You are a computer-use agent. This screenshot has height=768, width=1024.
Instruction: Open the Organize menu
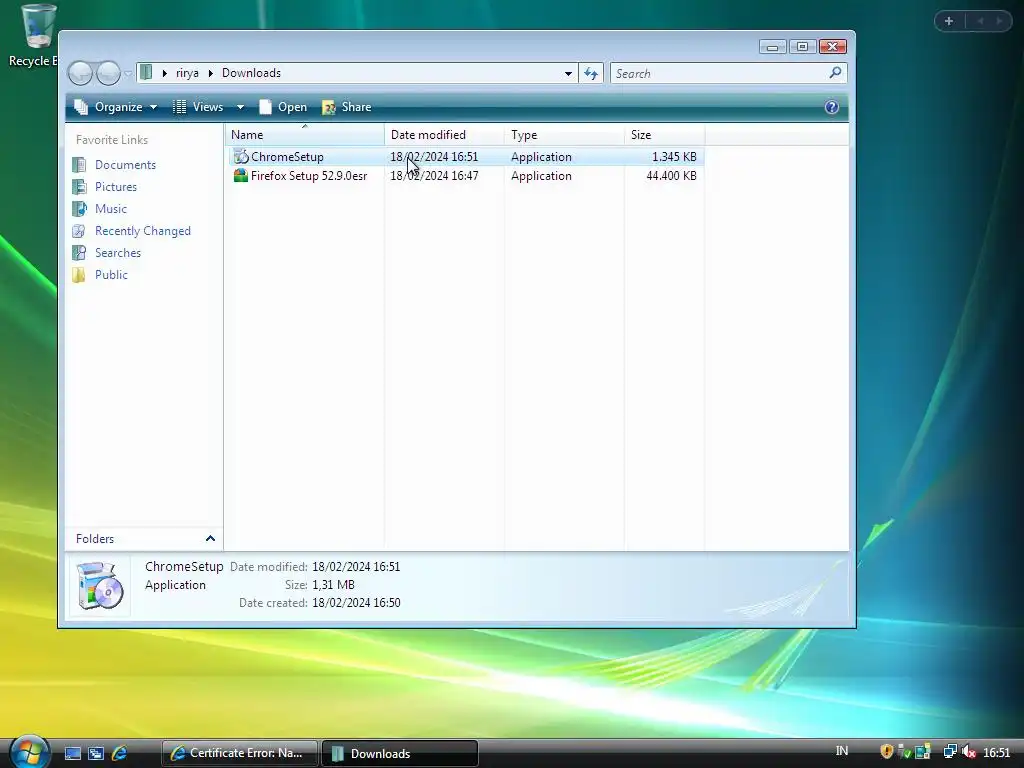116,107
